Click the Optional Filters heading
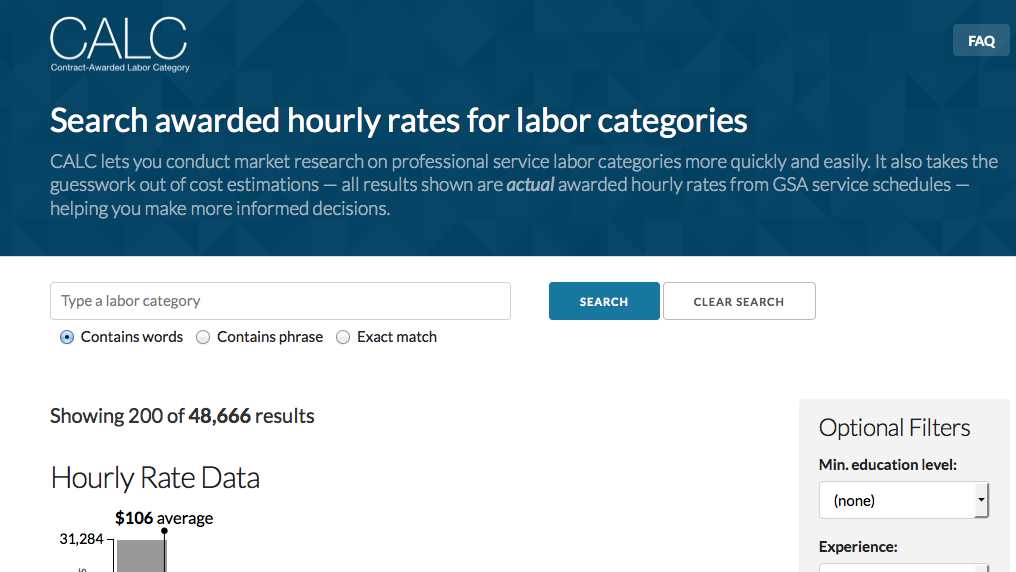The height and width of the screenshot is (572, 1016). [894, 428]
